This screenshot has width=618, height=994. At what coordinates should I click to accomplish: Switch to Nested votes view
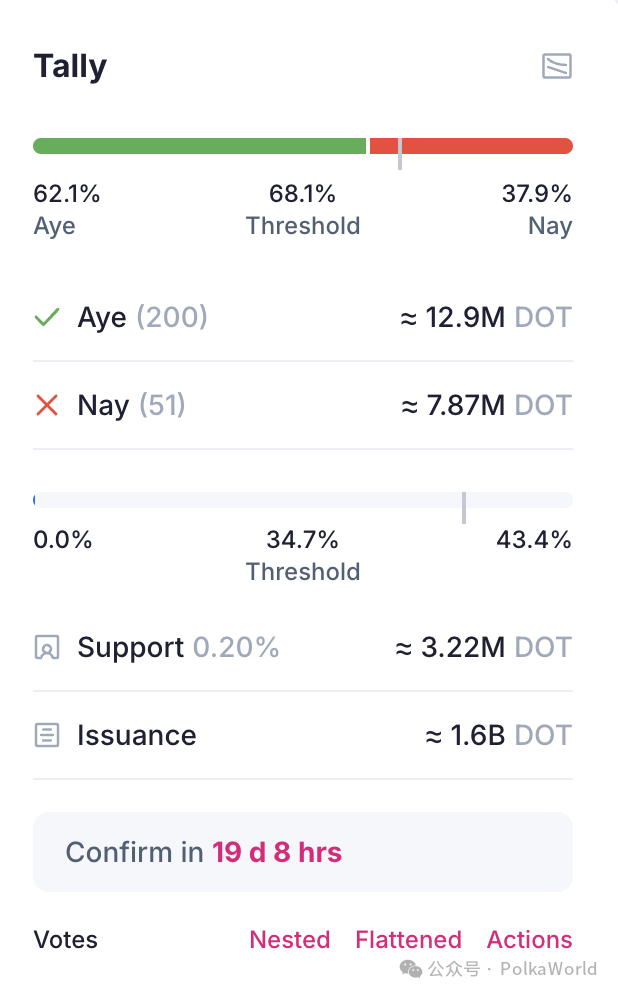point(289,940)
